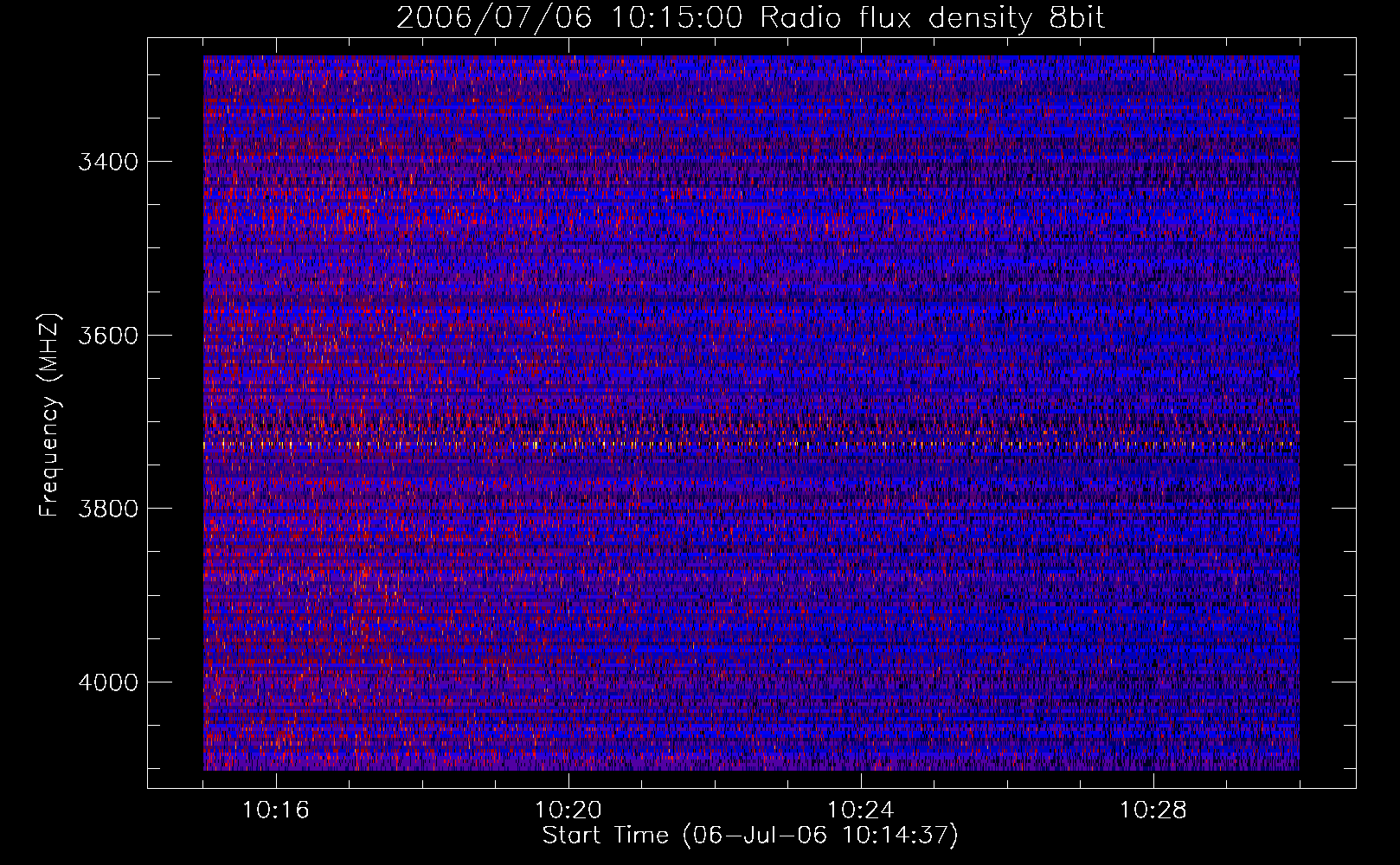Click the 3400 frequency tick label
Image resolution: width=1400 pixels, height=865 pixels.
(108, 162)
